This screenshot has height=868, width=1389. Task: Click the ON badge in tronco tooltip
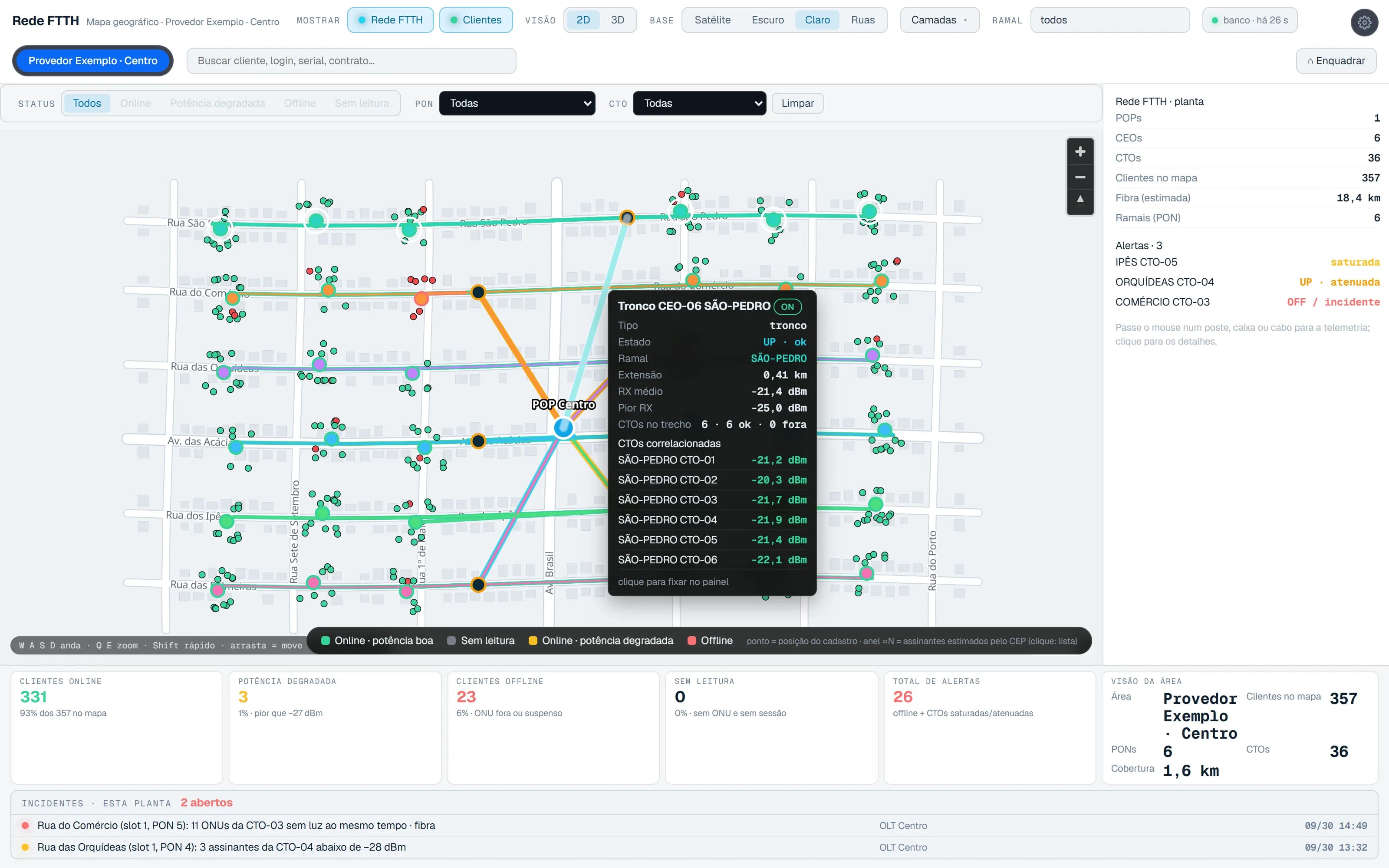pyautogui.click(x=787, y=306)
